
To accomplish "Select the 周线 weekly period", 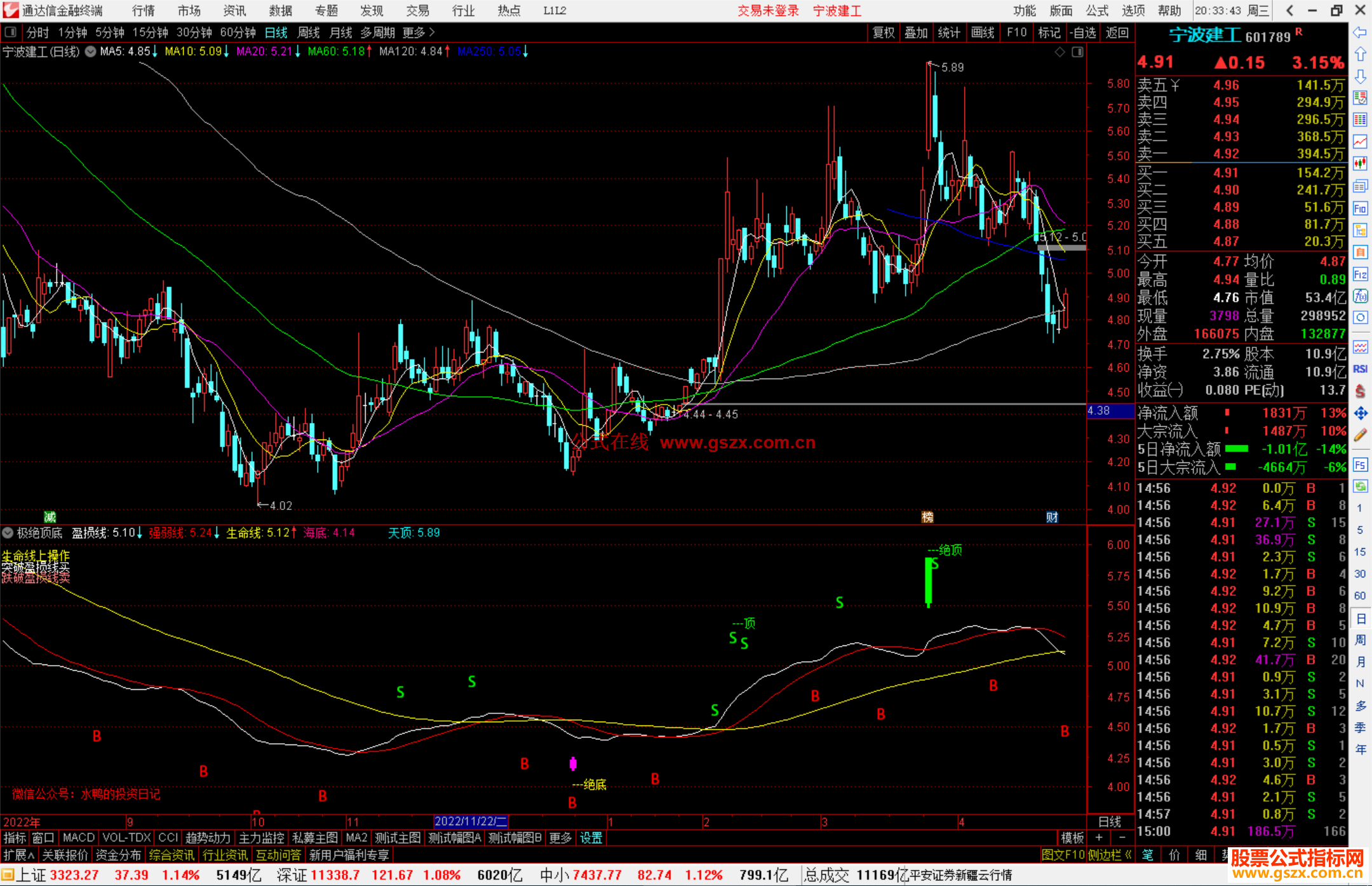I will click(x=309, y=32).
